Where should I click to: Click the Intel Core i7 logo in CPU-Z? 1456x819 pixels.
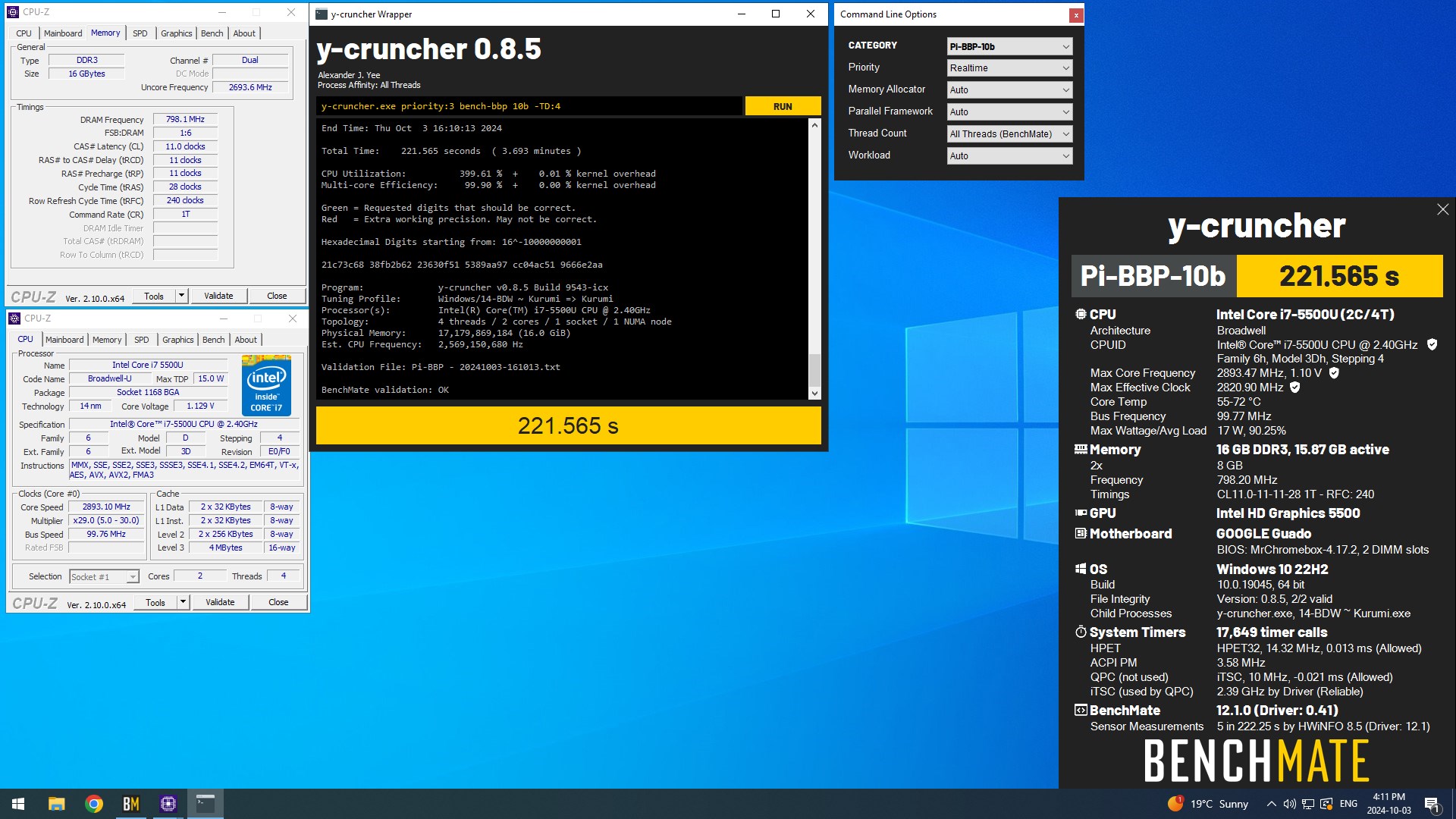pos(266,385)
